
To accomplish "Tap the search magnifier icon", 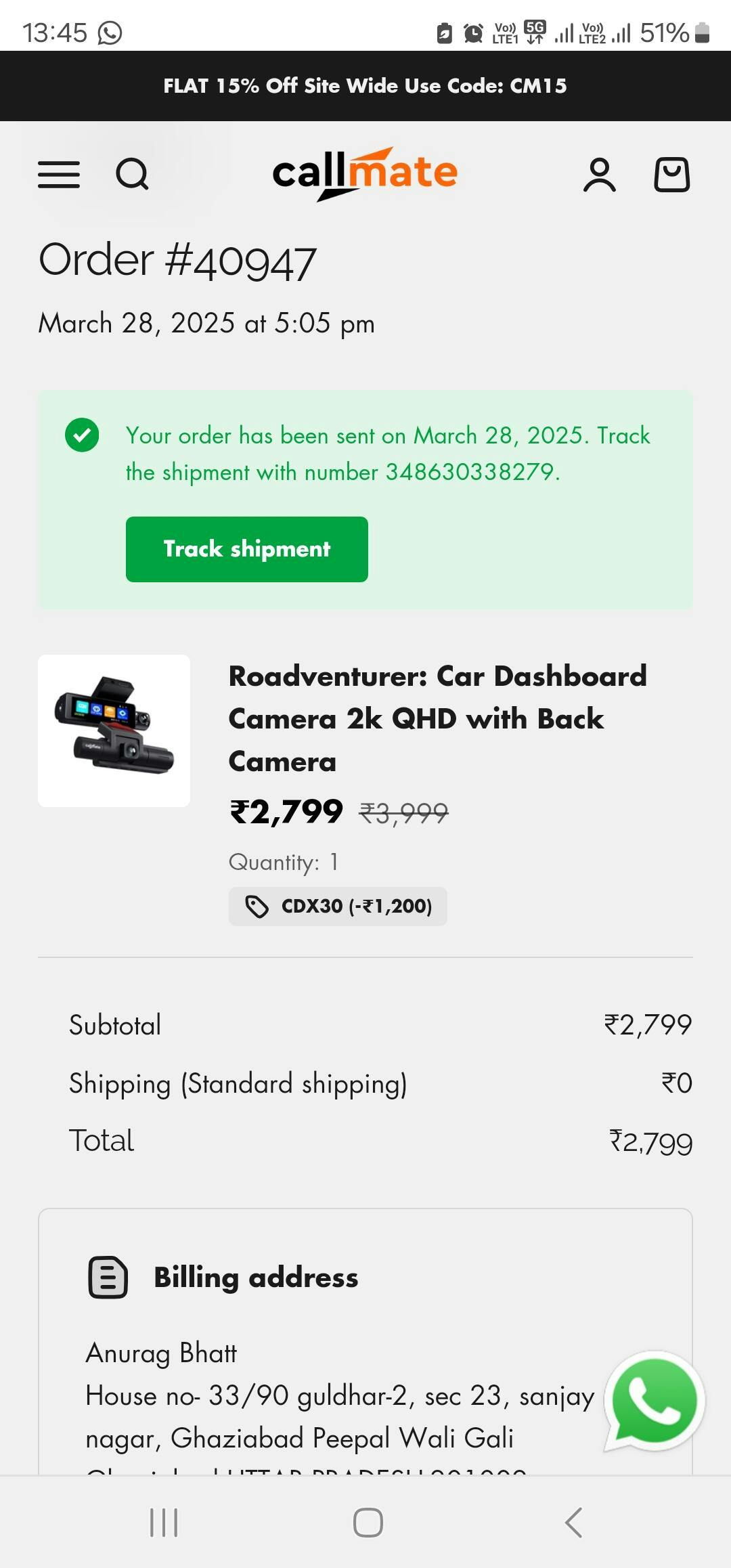I will pyautogui.click(x=132, y=175).
